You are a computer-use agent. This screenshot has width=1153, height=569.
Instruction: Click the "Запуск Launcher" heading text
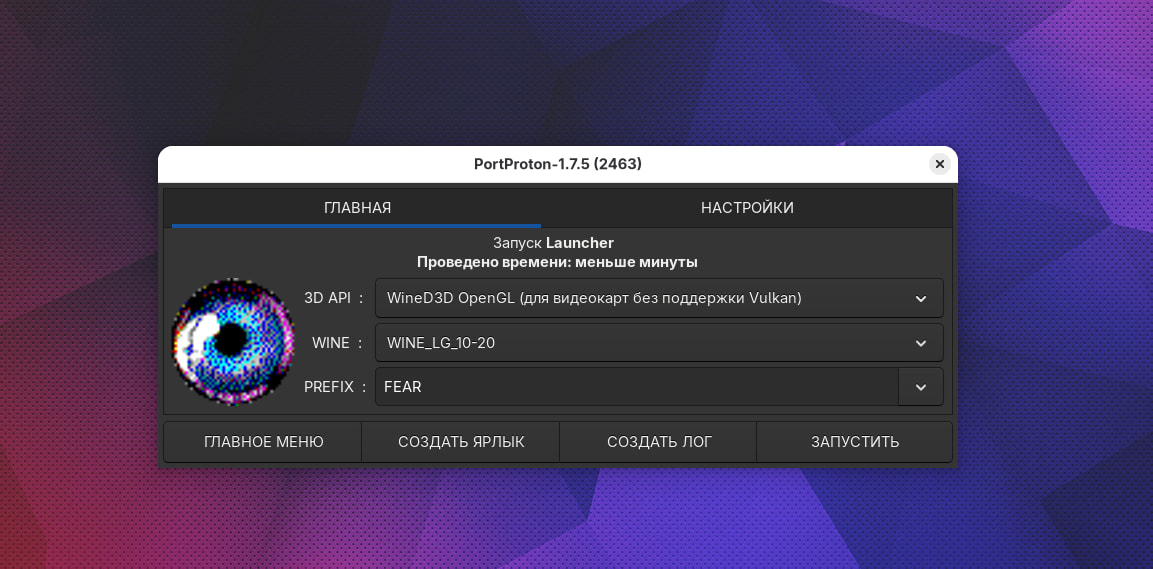pyautogui.click(x=553, y=243)
